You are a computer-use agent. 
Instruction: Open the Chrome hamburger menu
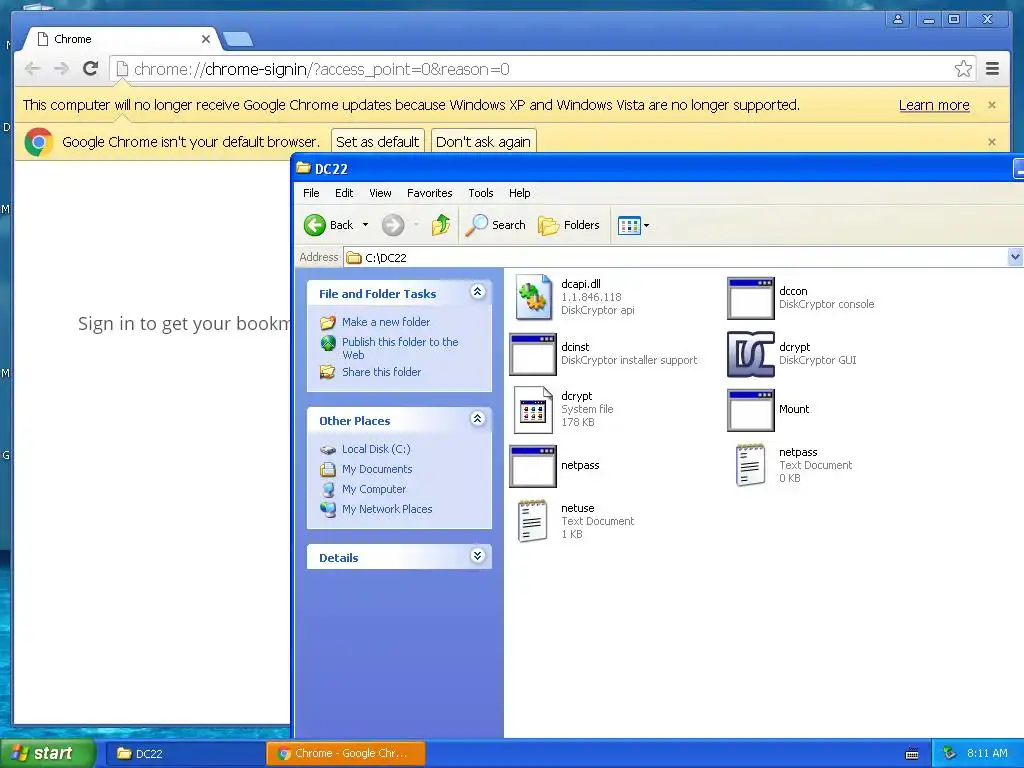993,69
